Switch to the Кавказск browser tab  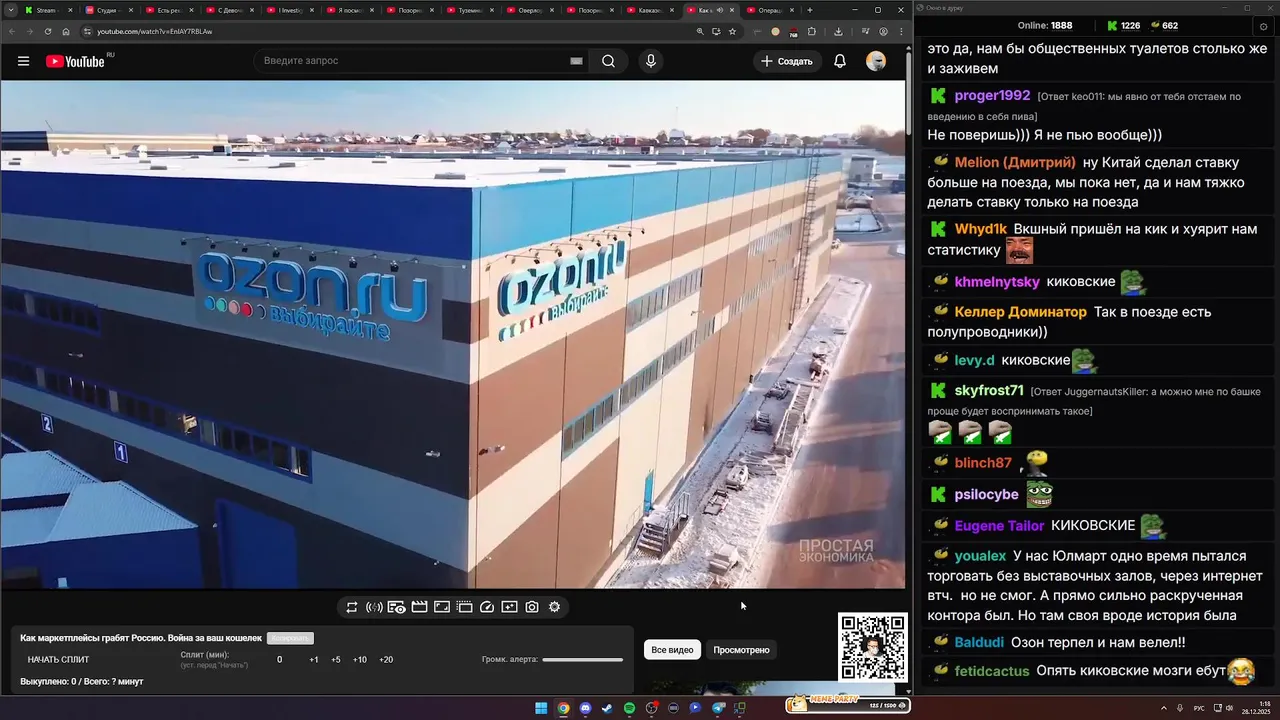pos(649,10)
